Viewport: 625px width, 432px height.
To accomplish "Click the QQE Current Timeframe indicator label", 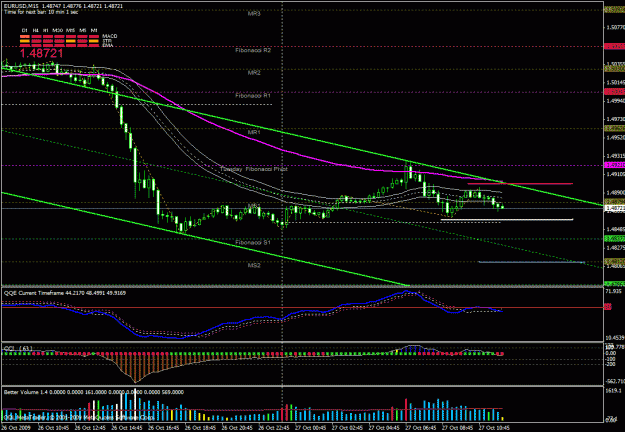I will point(65,293).
